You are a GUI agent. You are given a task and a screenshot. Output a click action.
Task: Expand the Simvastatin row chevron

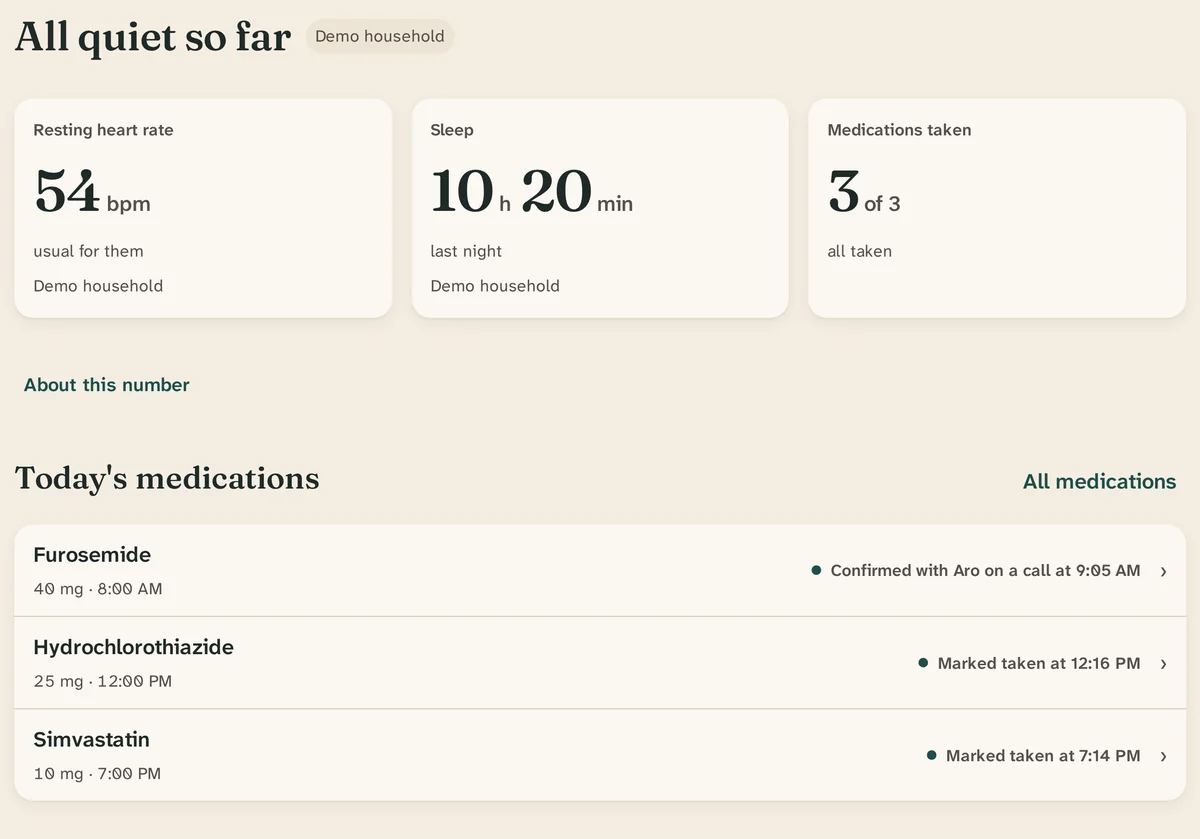[1163, 756]
